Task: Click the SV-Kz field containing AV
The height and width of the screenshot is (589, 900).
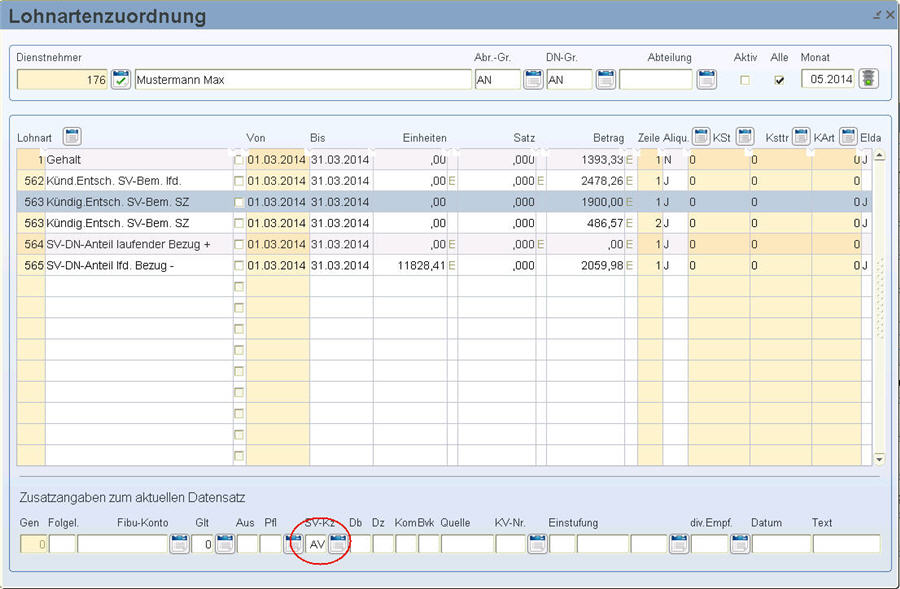Action: point(317,544)
